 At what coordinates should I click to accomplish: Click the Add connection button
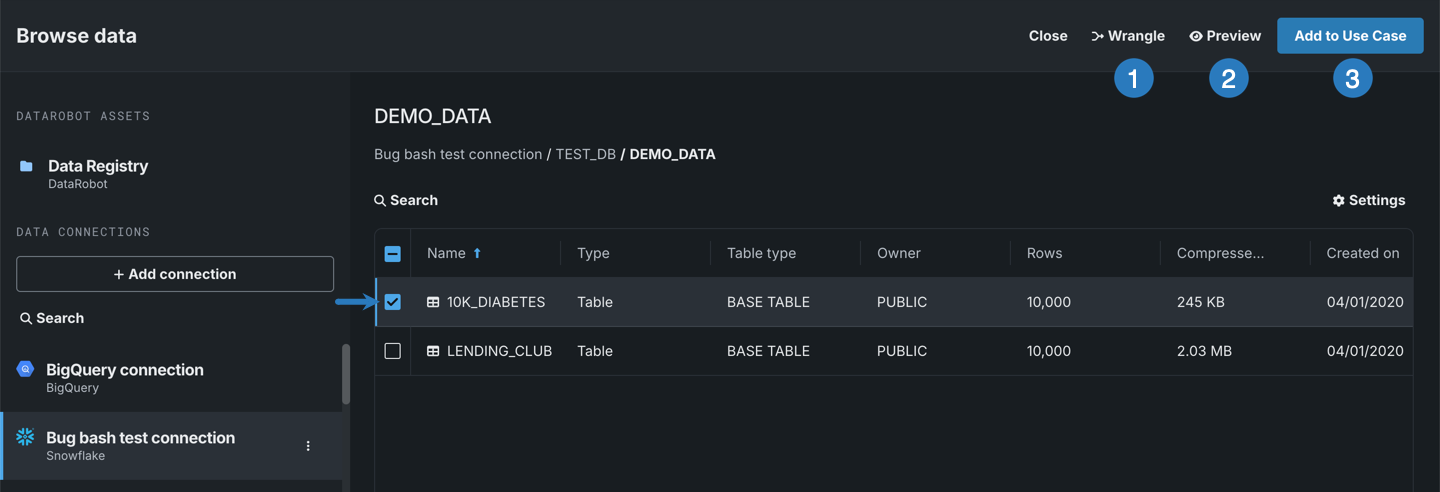coord(175,274)
